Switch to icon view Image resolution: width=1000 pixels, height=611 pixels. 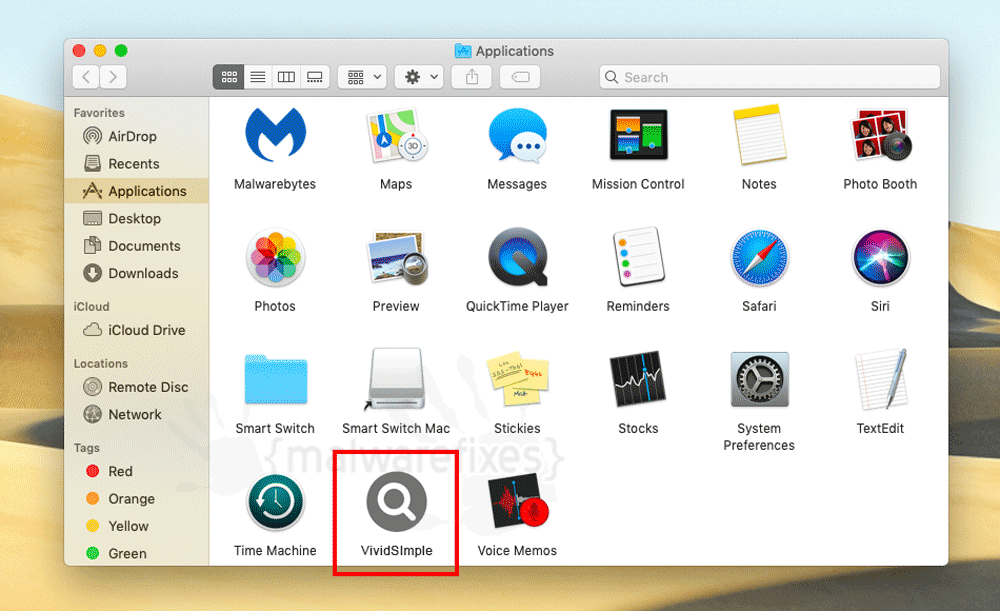[x=229, y=77]
